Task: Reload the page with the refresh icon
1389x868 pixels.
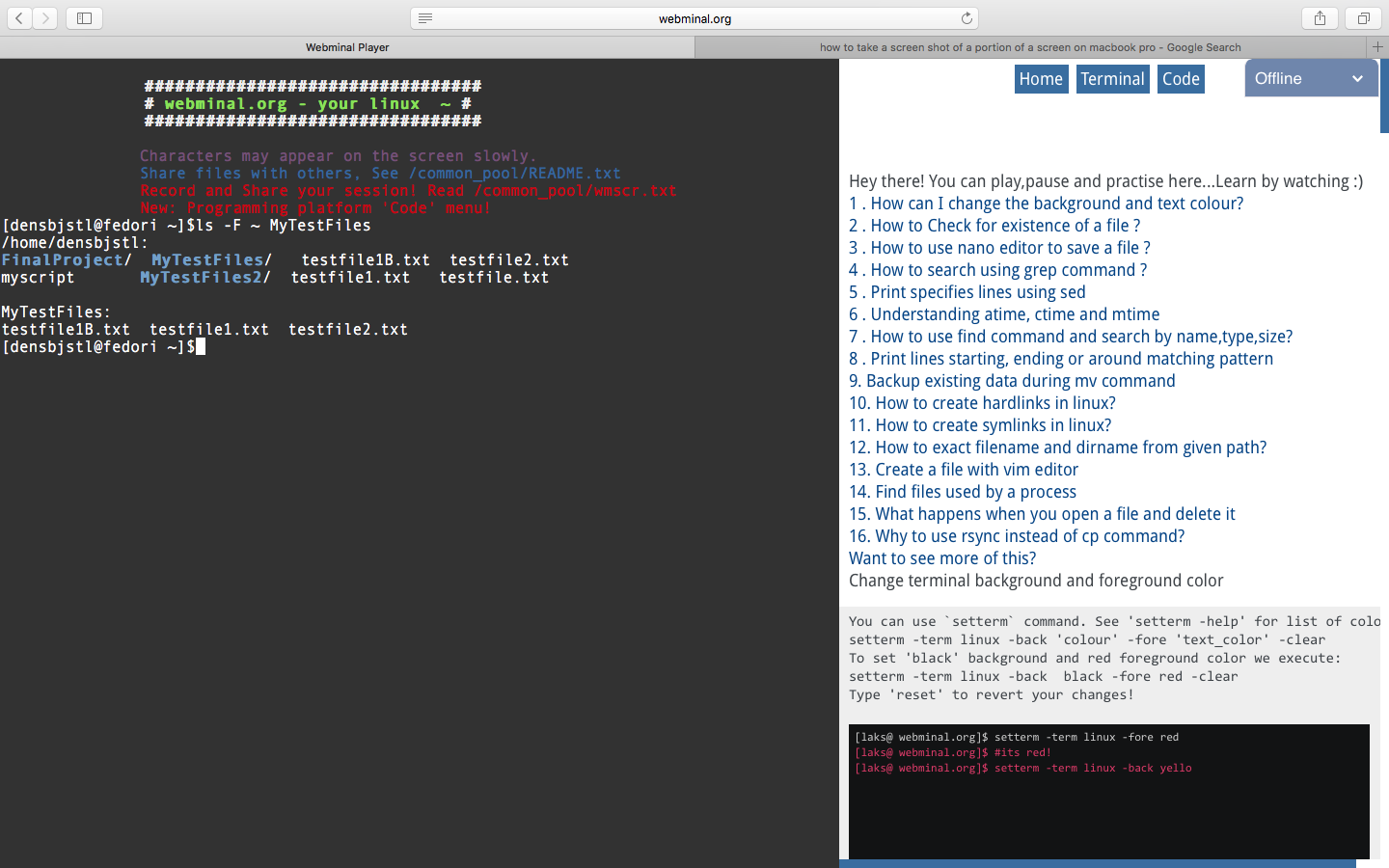Action: pyautogui.click(x=967, y=18)
